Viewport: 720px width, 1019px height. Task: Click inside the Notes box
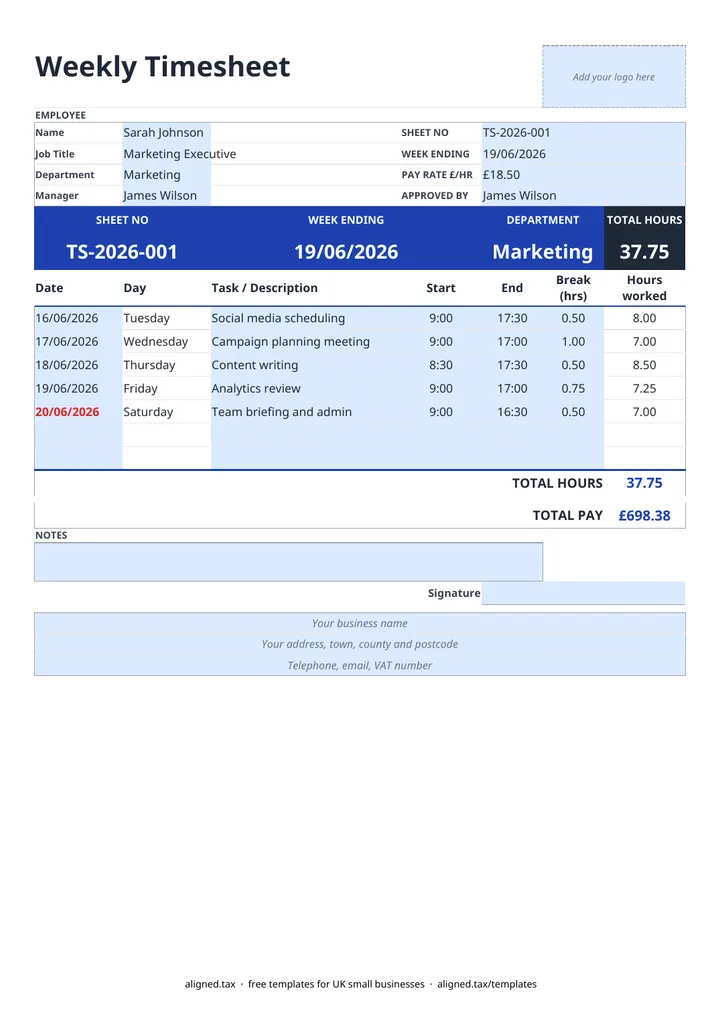289,562
